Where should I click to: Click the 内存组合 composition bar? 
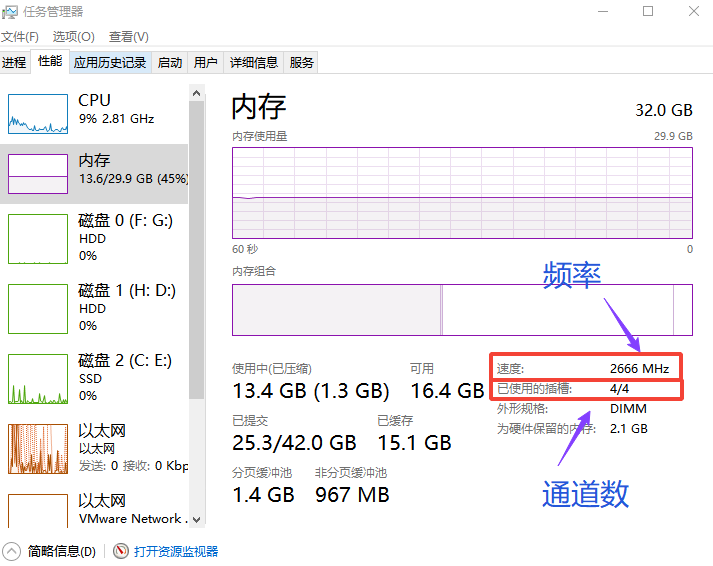tap(462, 310)
